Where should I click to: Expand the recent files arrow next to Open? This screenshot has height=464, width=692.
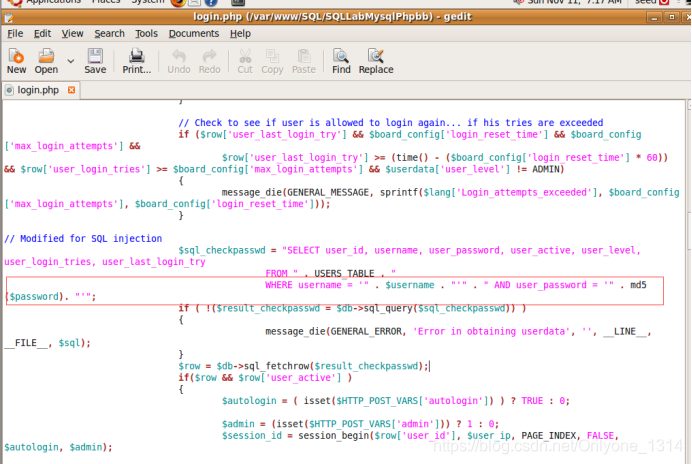pos(71,61)
